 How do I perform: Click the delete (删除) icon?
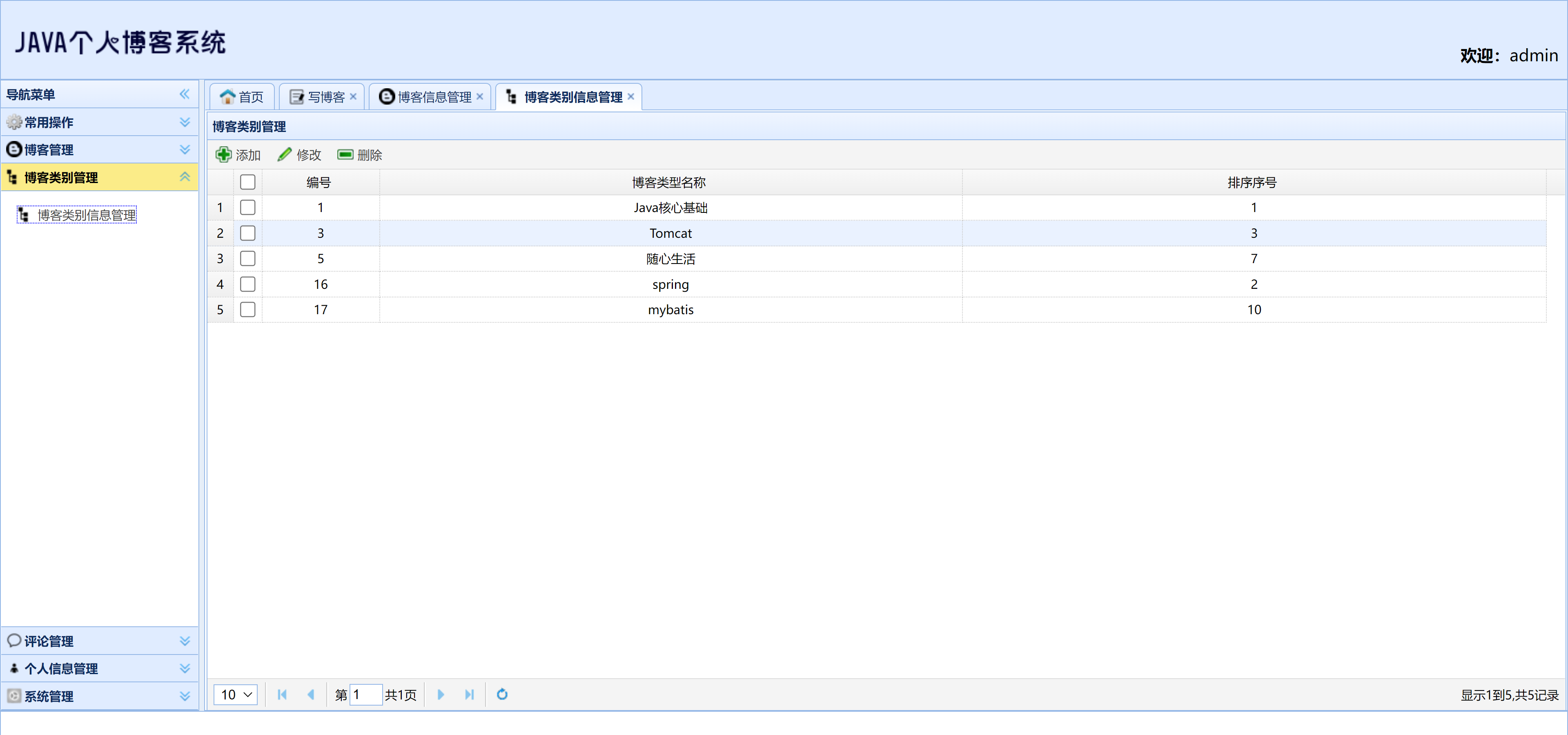click(345, 155)
